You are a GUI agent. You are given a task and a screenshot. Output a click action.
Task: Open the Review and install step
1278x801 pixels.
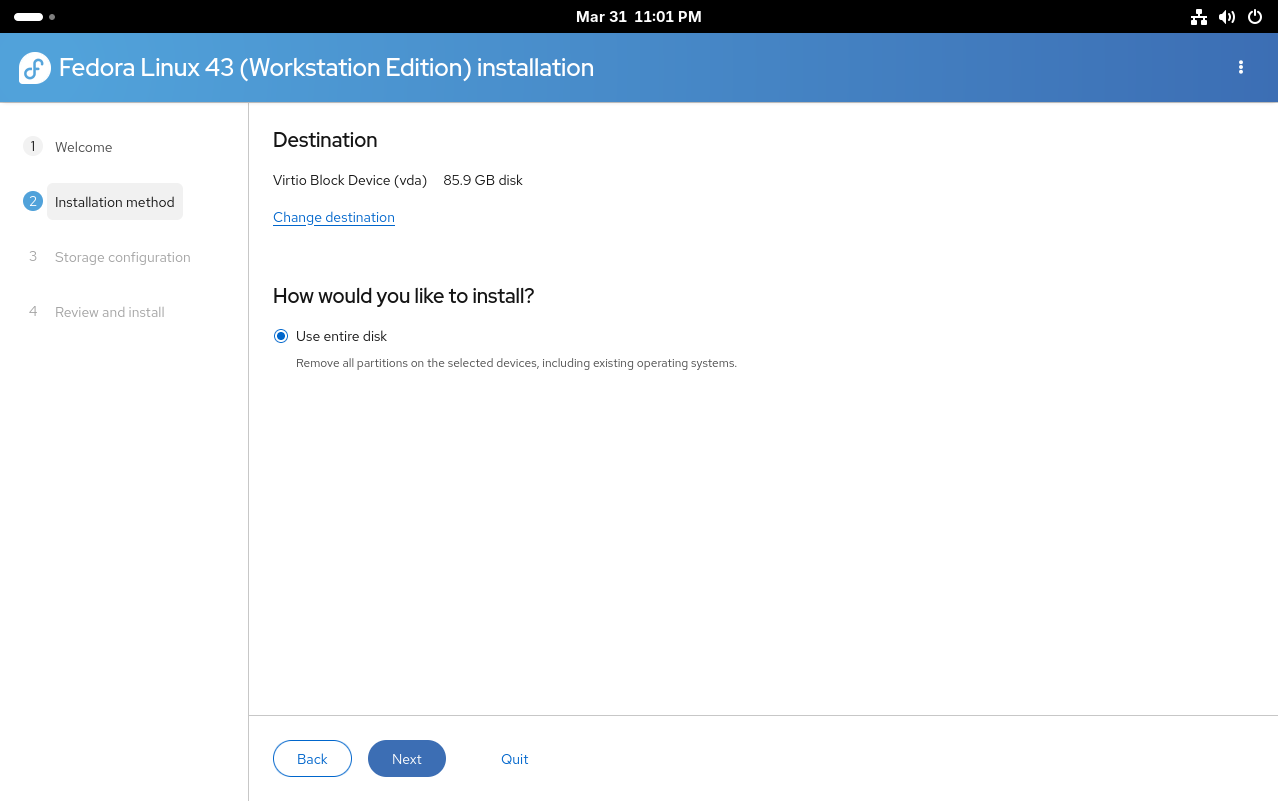110,312
